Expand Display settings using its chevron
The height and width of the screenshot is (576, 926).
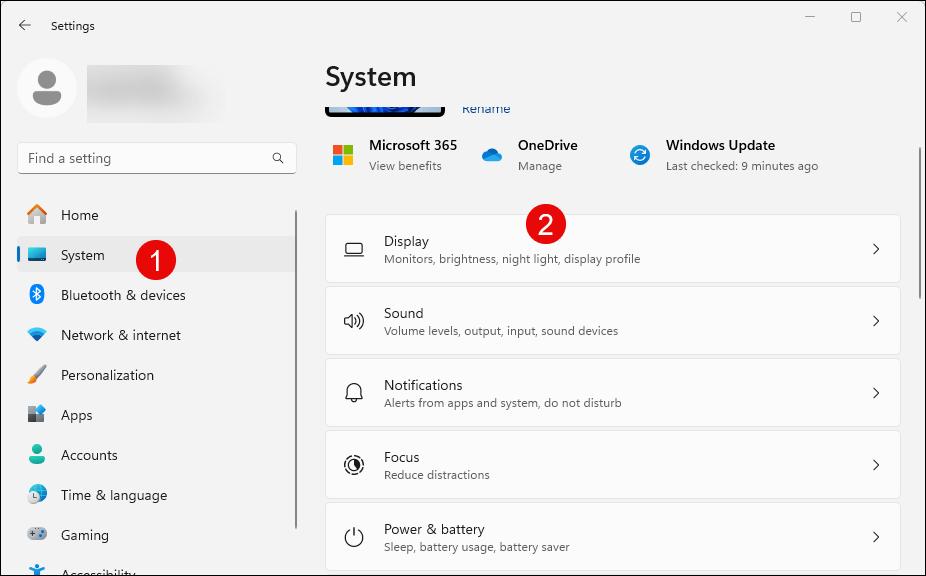click(875, 249)
